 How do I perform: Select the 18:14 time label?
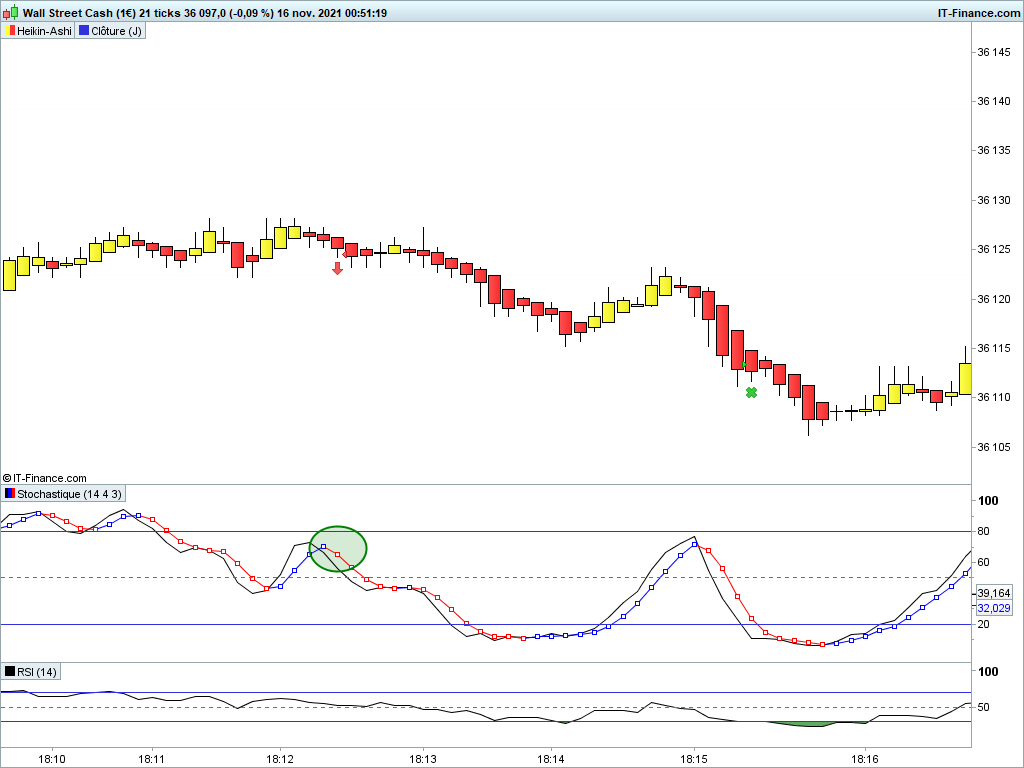(x=551, y=759)
